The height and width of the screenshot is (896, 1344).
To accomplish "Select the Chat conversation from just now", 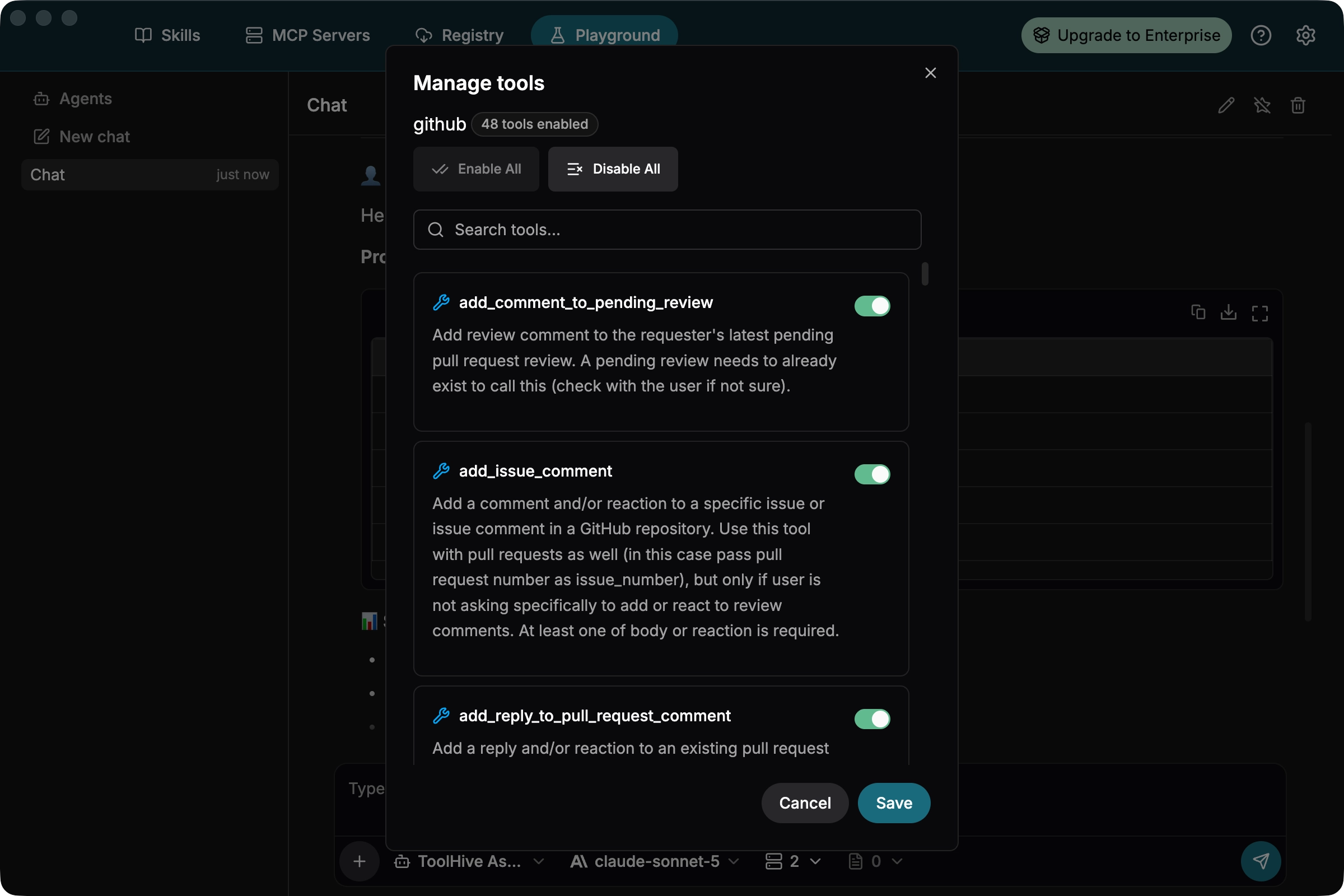I will 150,174.
